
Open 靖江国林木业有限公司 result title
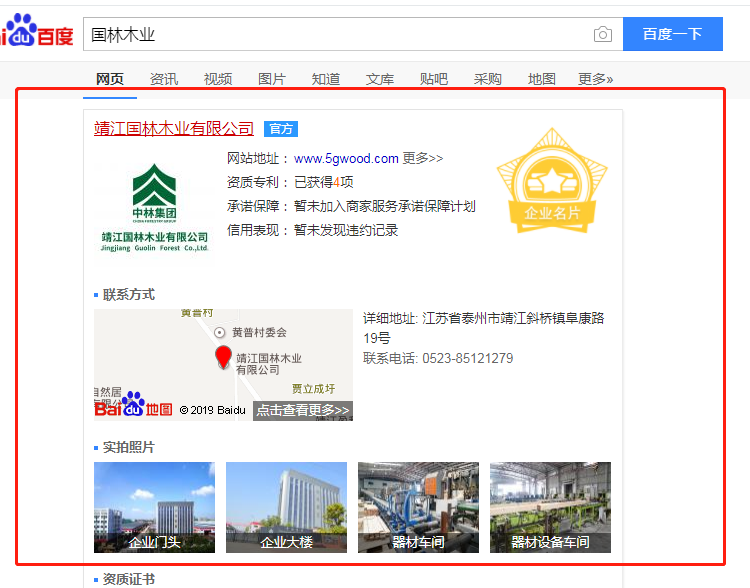(x=174, y=129)
